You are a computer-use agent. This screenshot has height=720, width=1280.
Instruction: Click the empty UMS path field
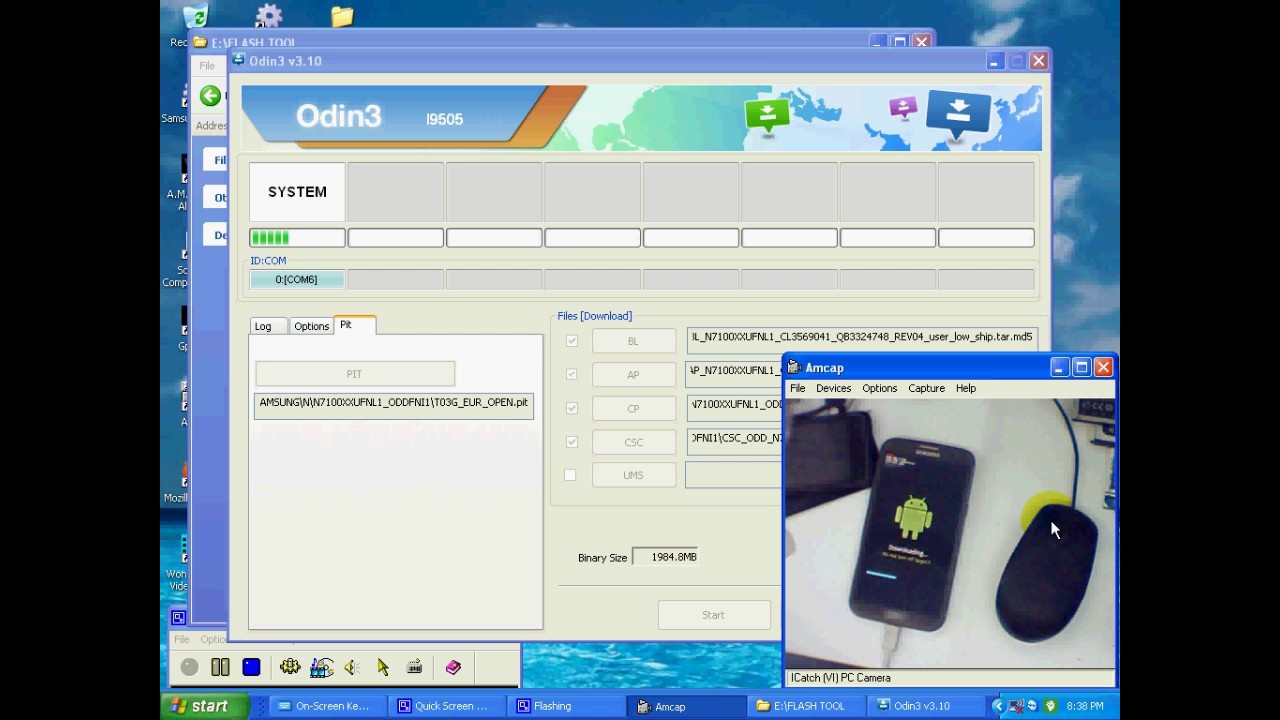pyautogui.click(x=733, y=475)
